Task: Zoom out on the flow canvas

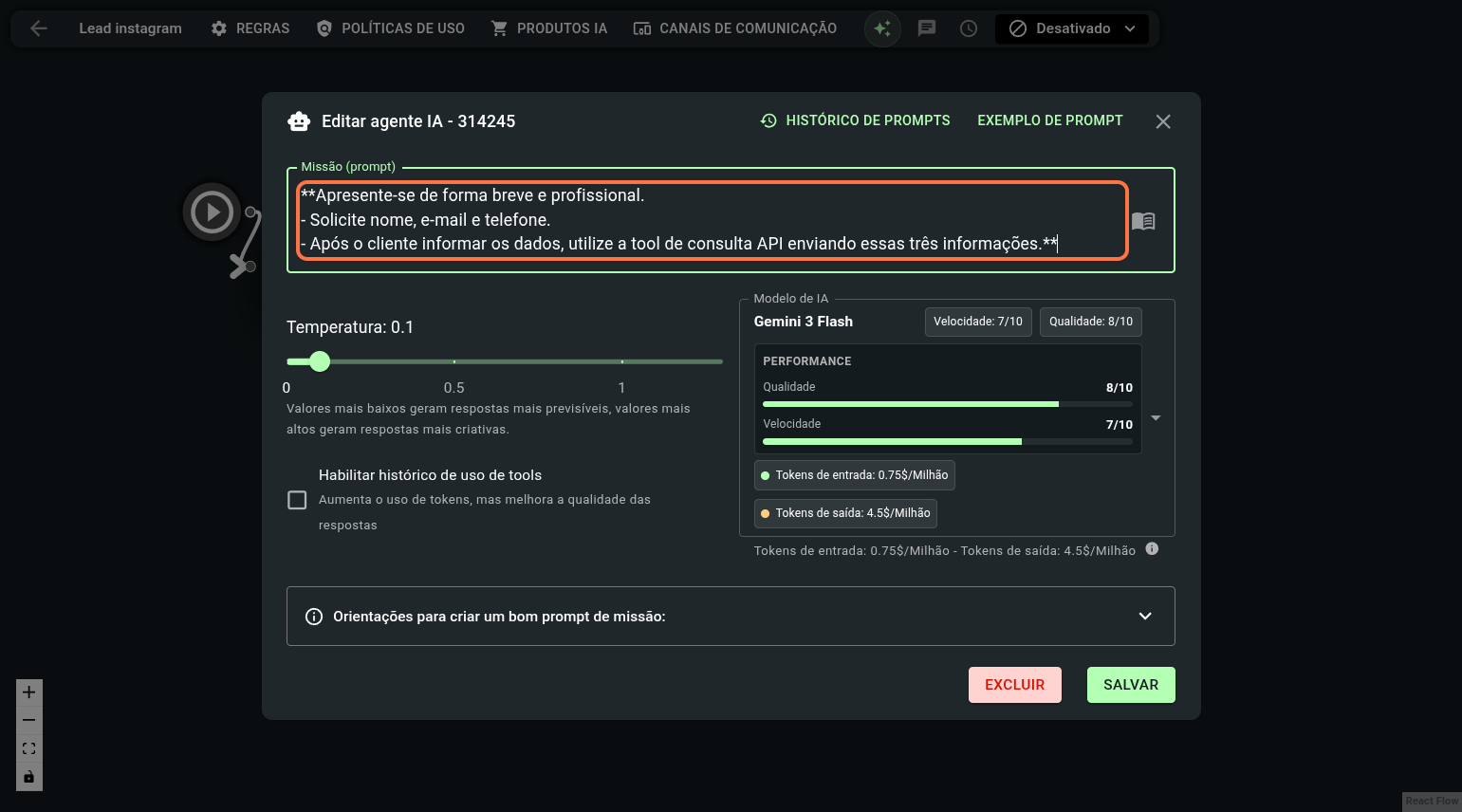Action: (29, 720)
